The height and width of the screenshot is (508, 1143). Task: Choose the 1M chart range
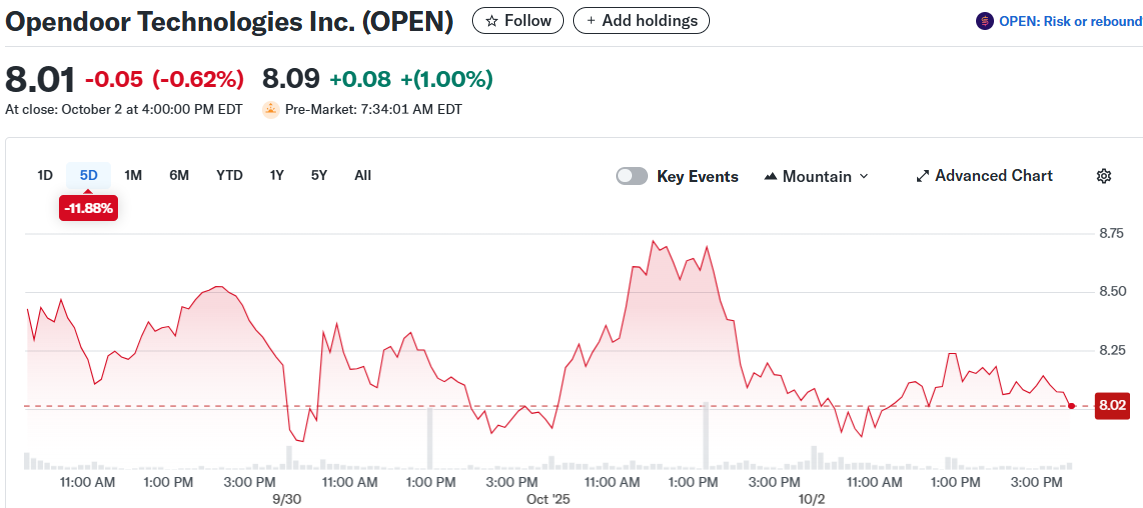[133, 175]
